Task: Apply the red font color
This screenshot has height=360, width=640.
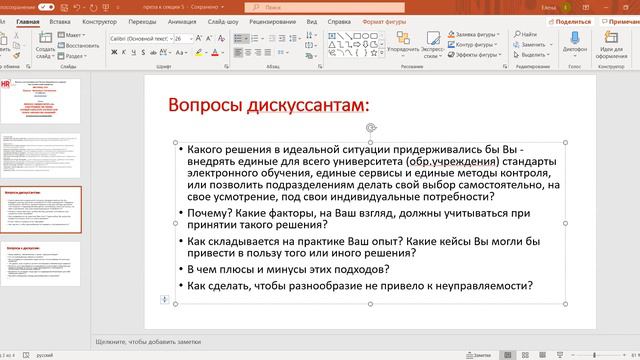Action: point(215,52)
